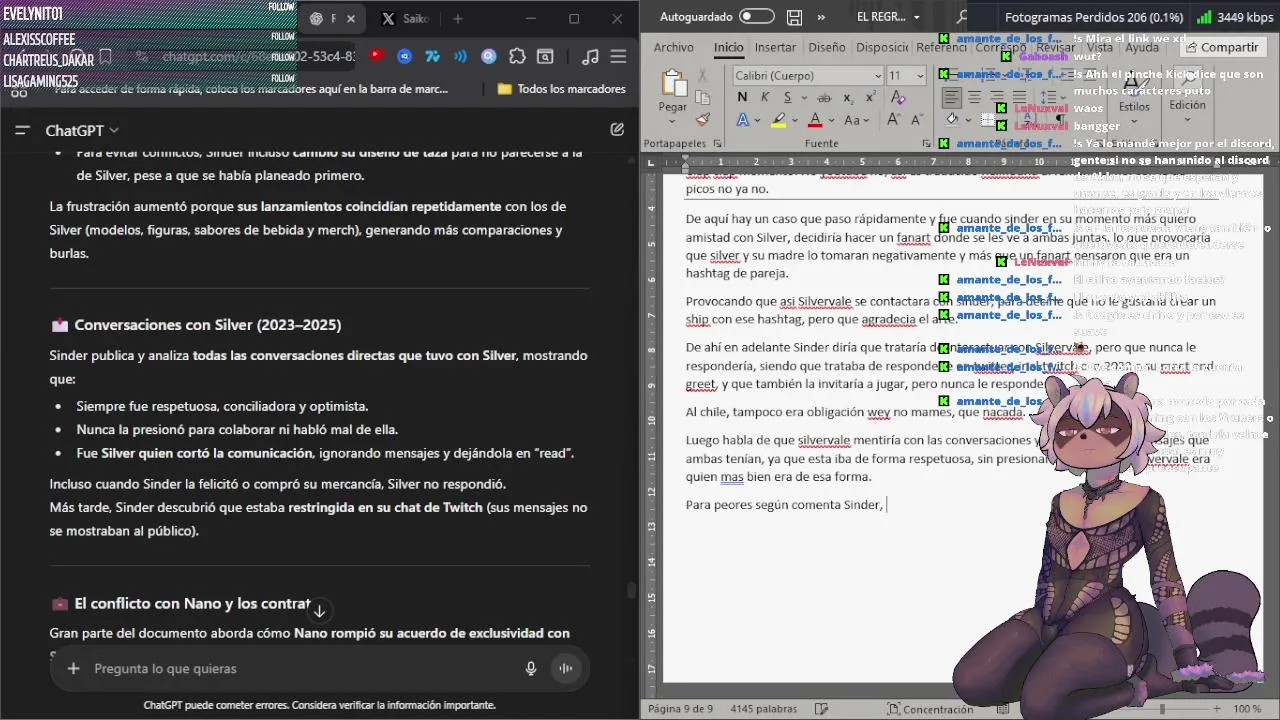Open the underline style dropdown arrow
The height and width of the screenshot is (720, 1280).
pyautogui.click(x=802, y=97)
